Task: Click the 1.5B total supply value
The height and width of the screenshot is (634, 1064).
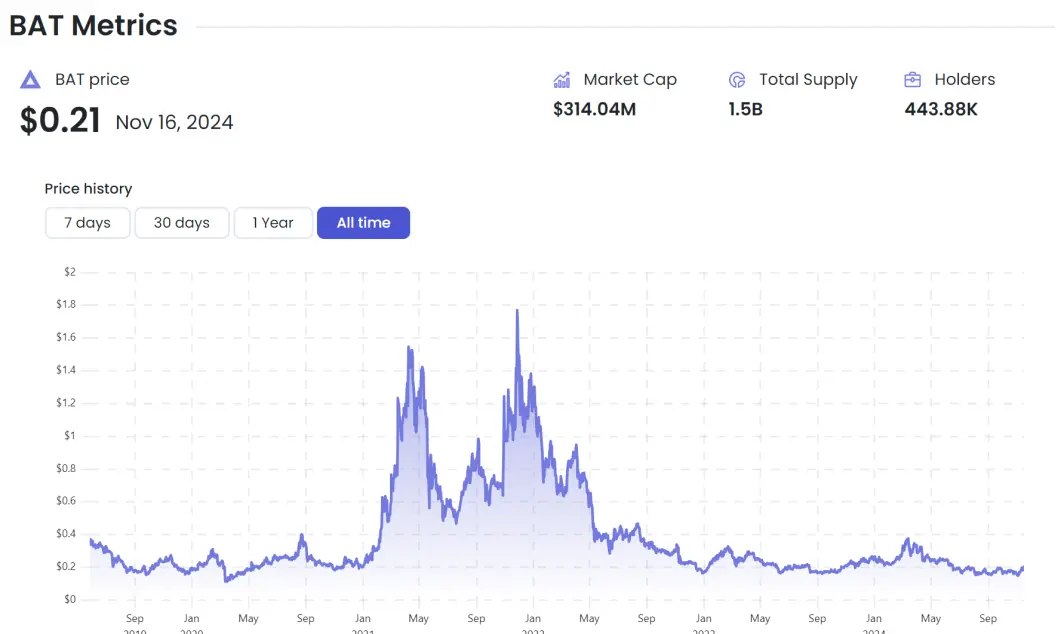Action: click(x=746, y=109)
